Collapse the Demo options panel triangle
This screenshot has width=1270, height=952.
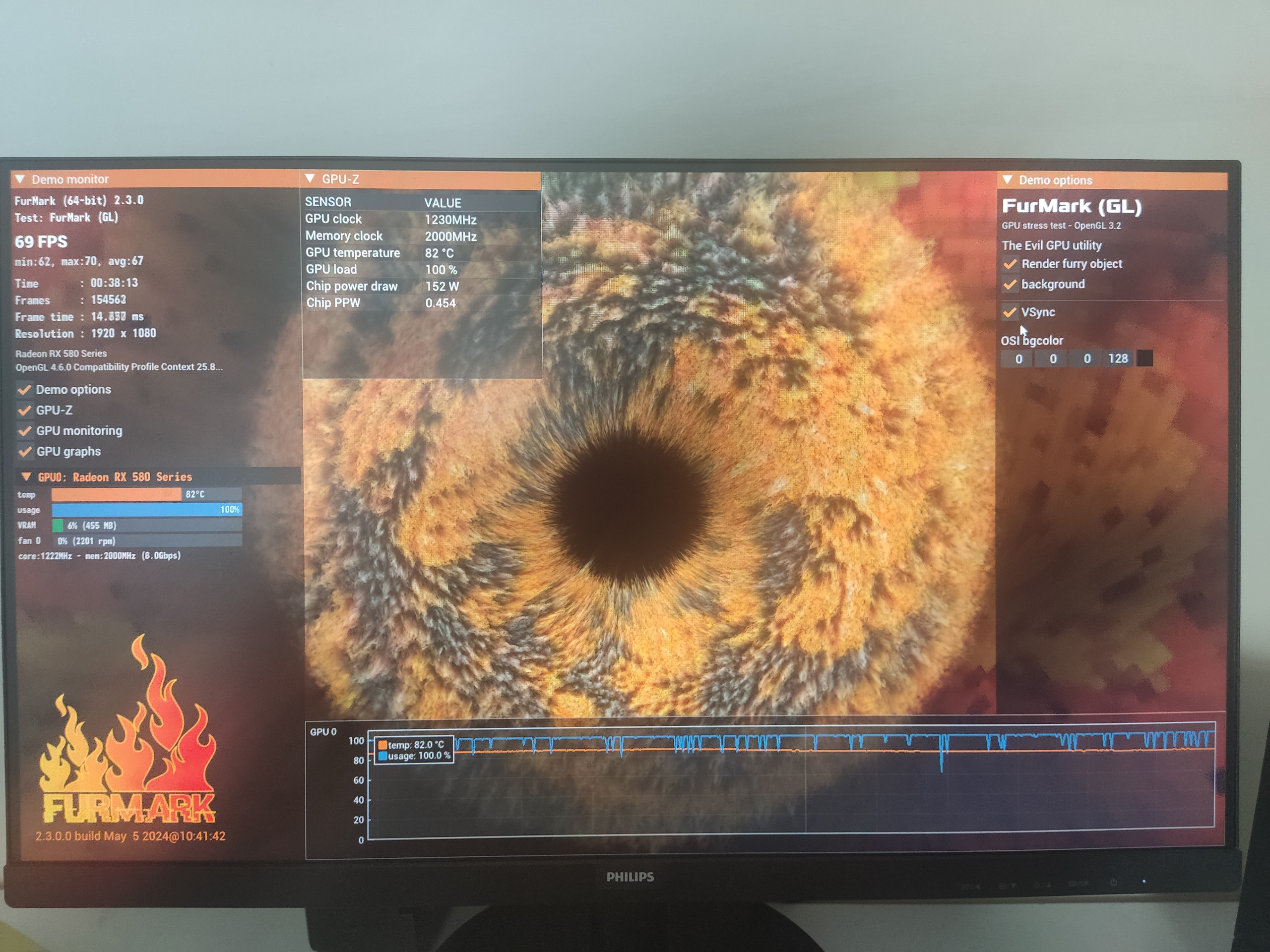tap(1007, 179)
